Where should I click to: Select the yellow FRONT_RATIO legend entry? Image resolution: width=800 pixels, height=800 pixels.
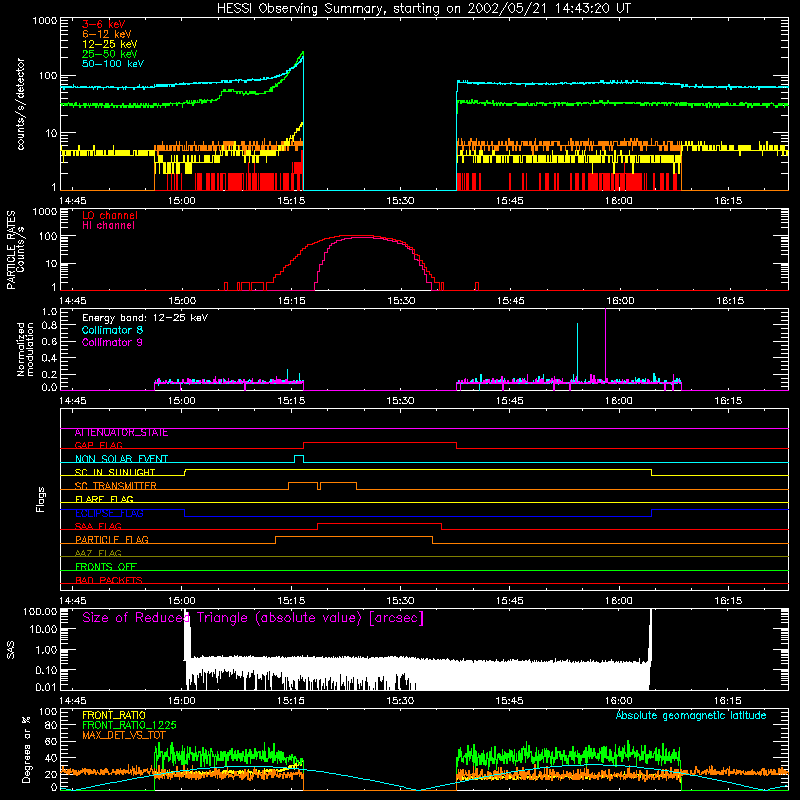click(x=113, y=715)
